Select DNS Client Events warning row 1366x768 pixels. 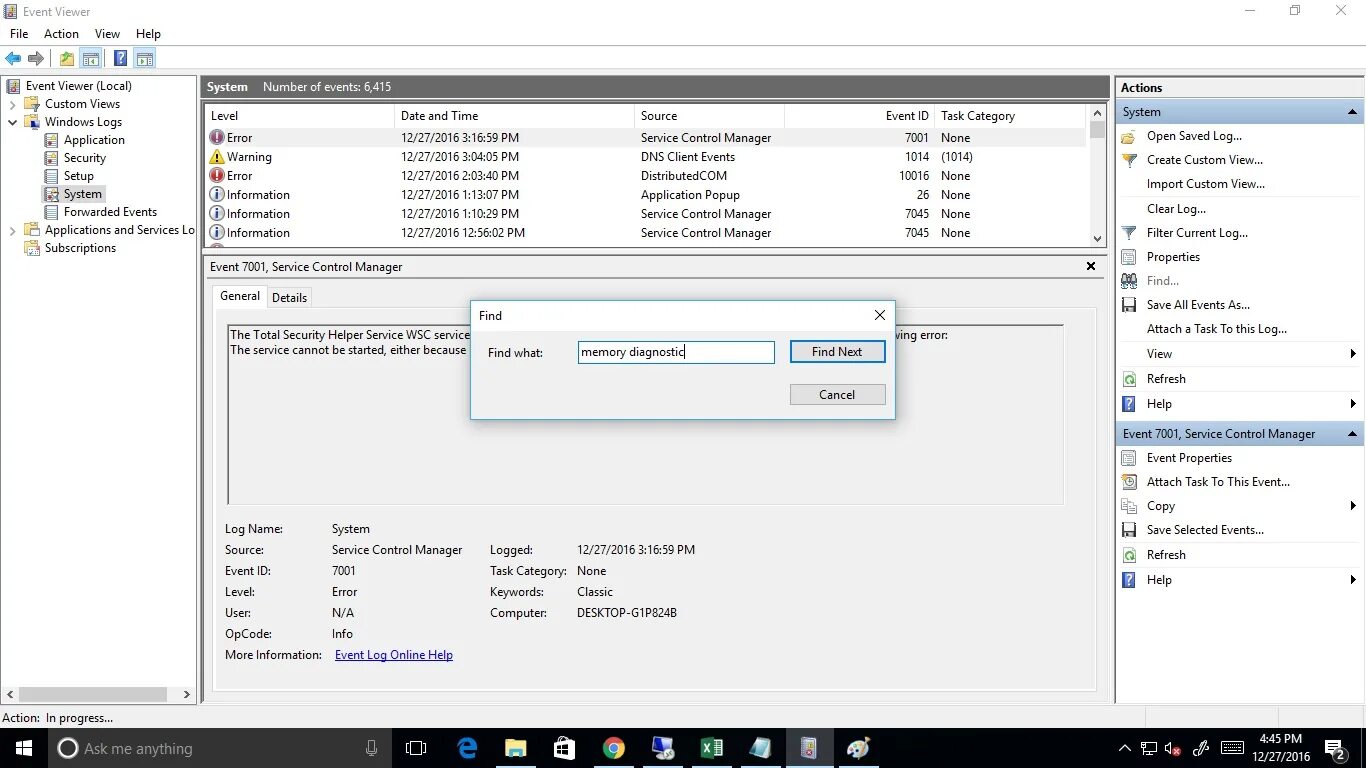pos(645,157)
